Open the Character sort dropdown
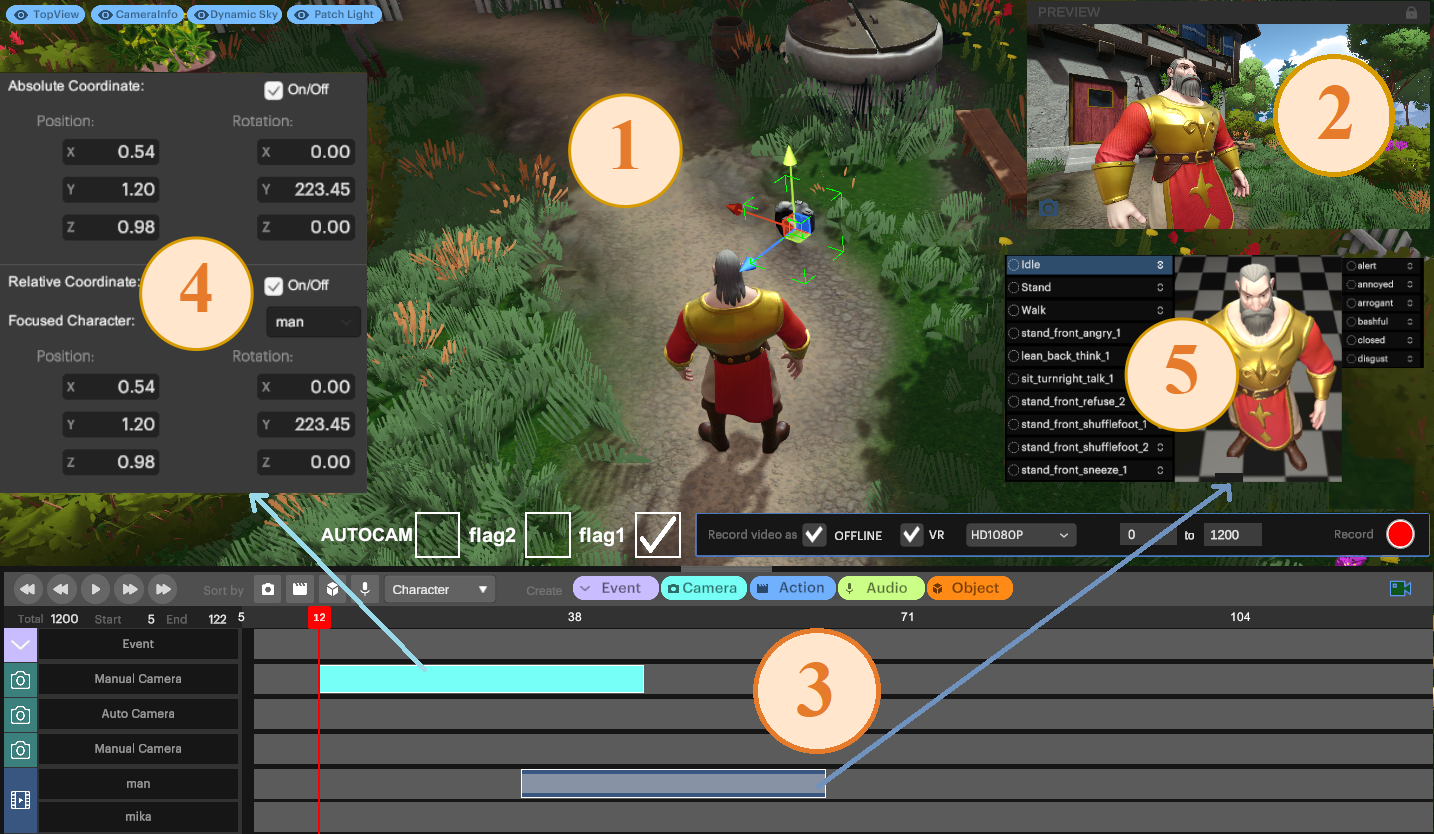 click(x=440, y=589)
